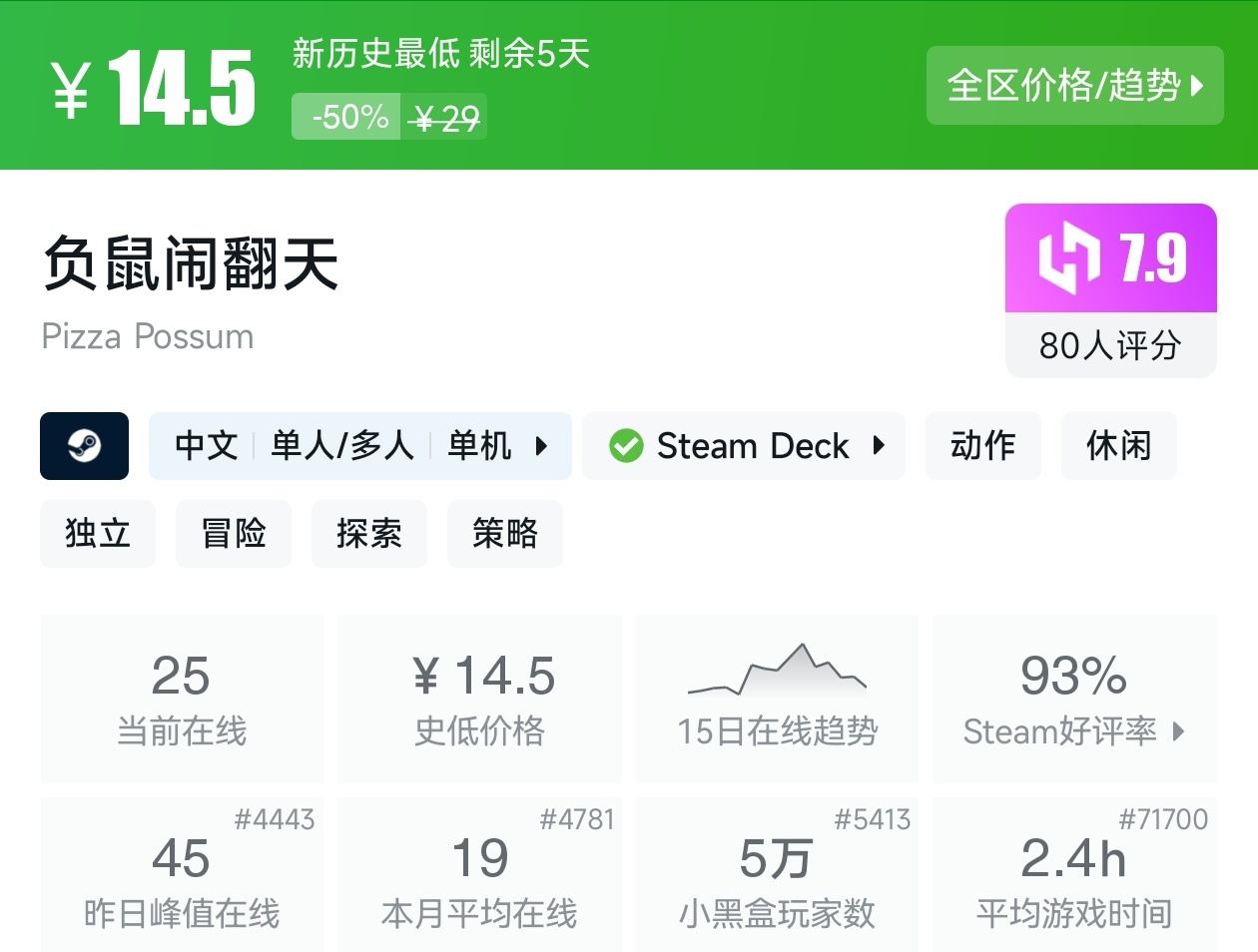Open Steam好评率 details arrow
This screenshot has width=1258, height=952.
coord(1179,731)
